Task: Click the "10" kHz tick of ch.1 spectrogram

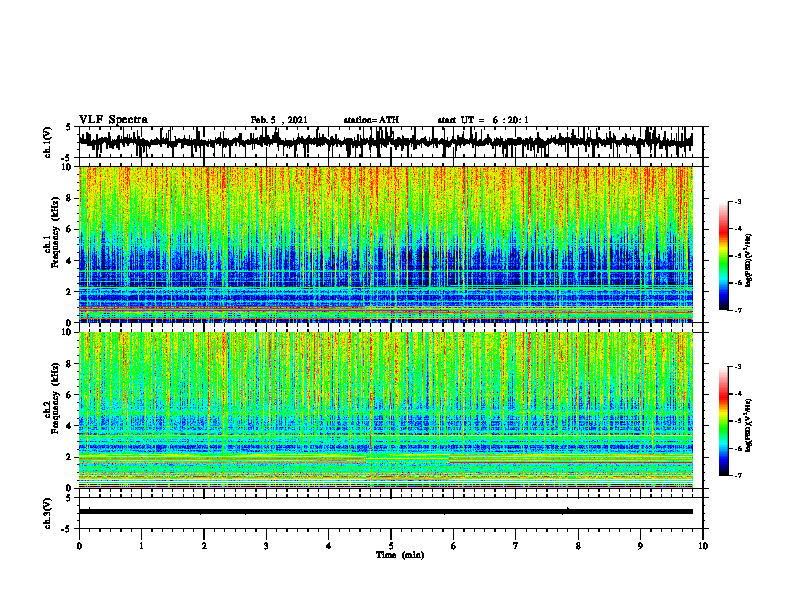Action: pos(69,167)
